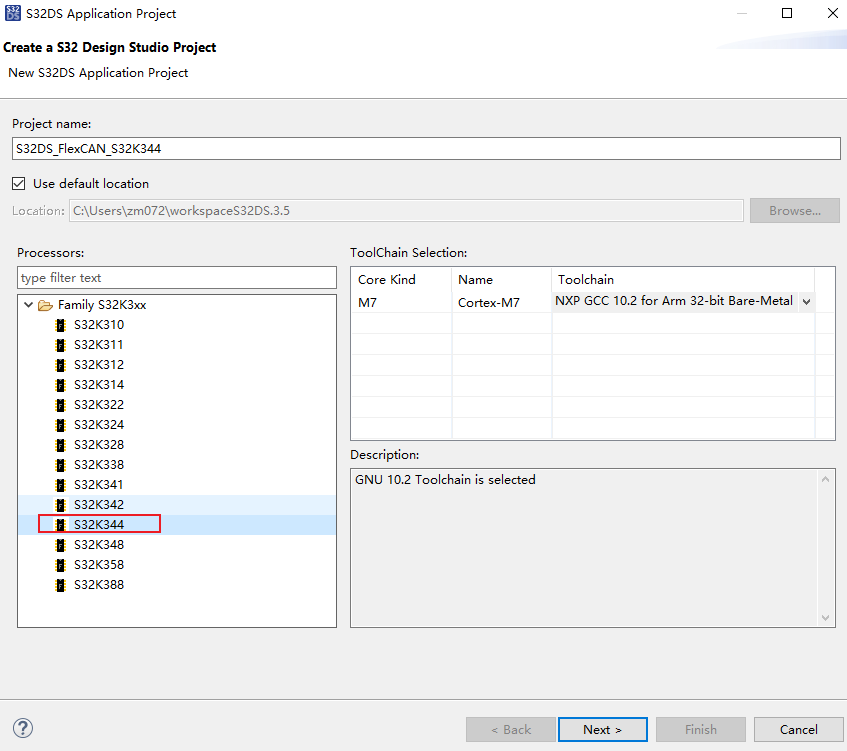
Task: Select the NXP GCC 10.2 toolchain cell
Action: click(x=674, y=301)
